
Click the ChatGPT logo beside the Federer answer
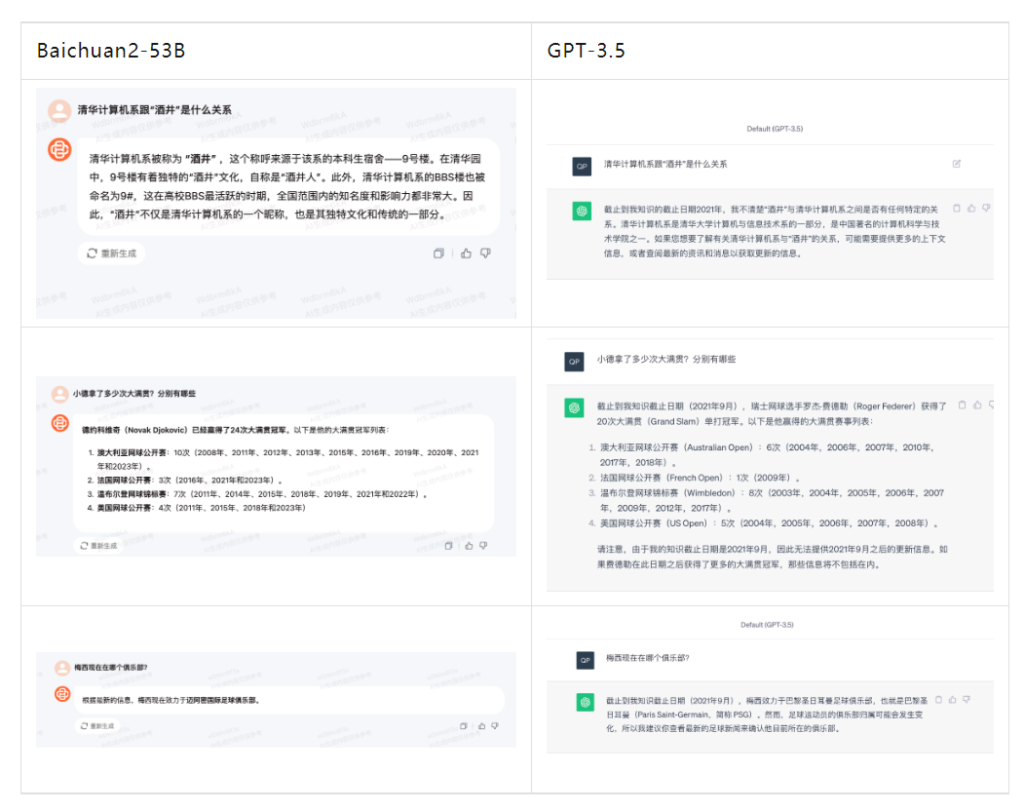(574, 408)
